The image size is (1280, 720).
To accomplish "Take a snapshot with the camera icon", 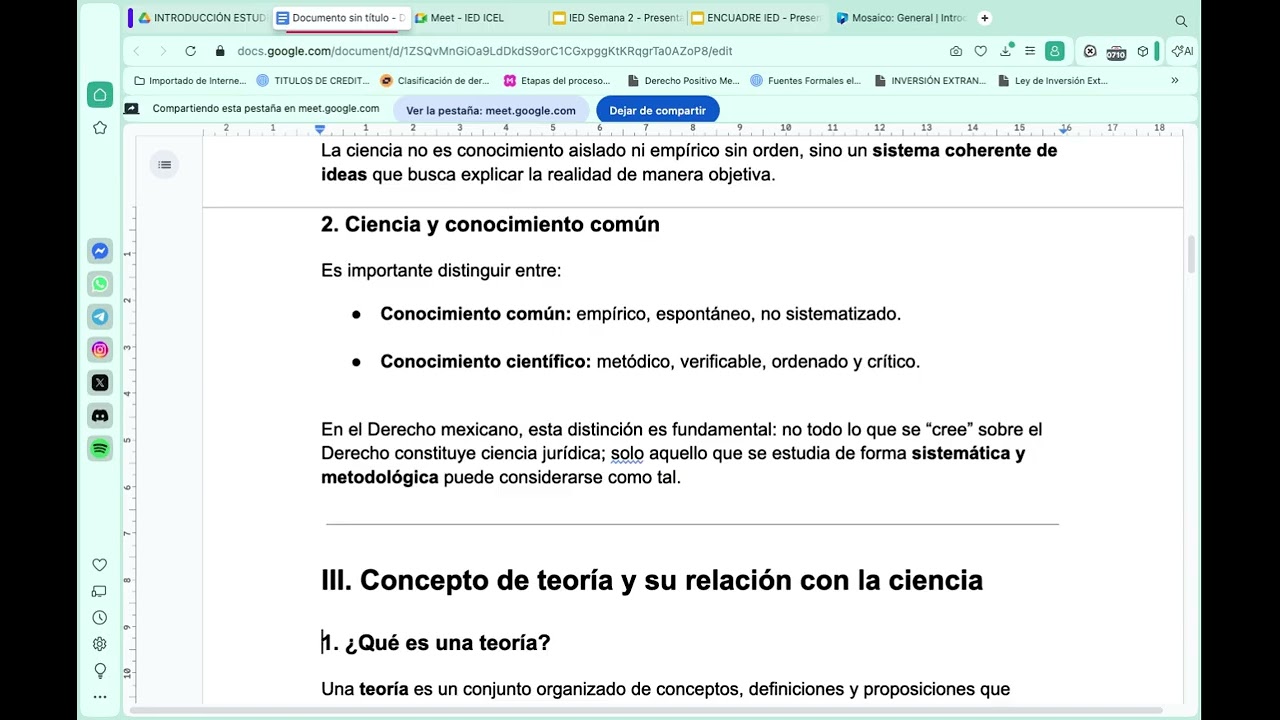I will (956, 51).
